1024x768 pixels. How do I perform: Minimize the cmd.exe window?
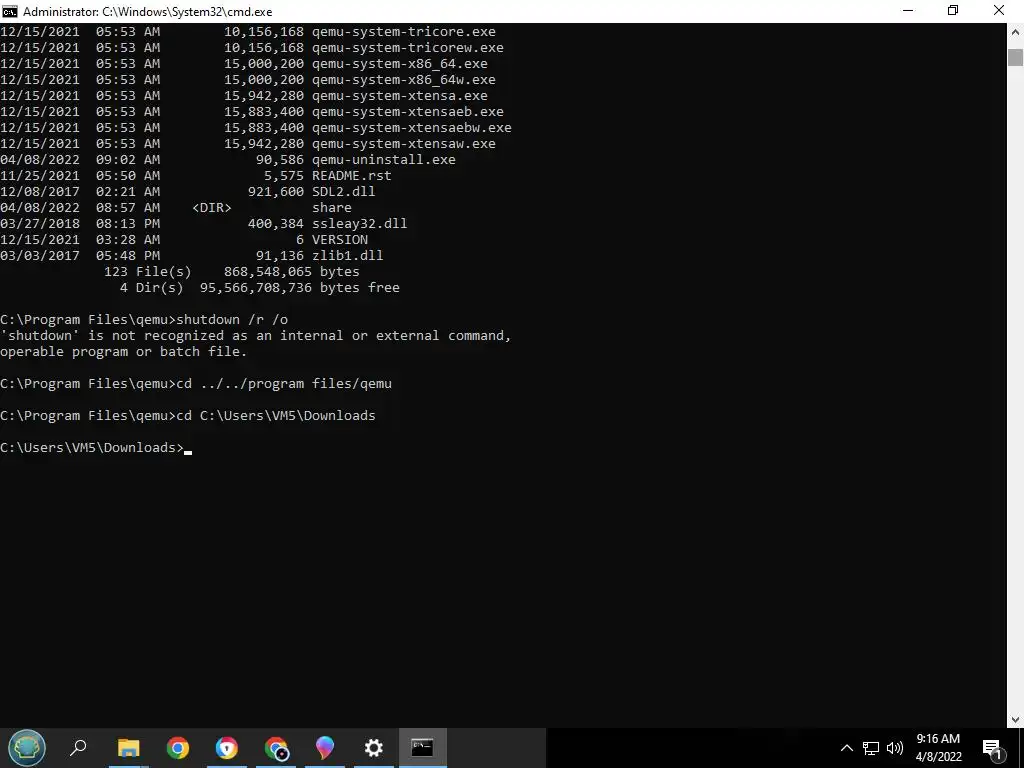pos(908,11)
